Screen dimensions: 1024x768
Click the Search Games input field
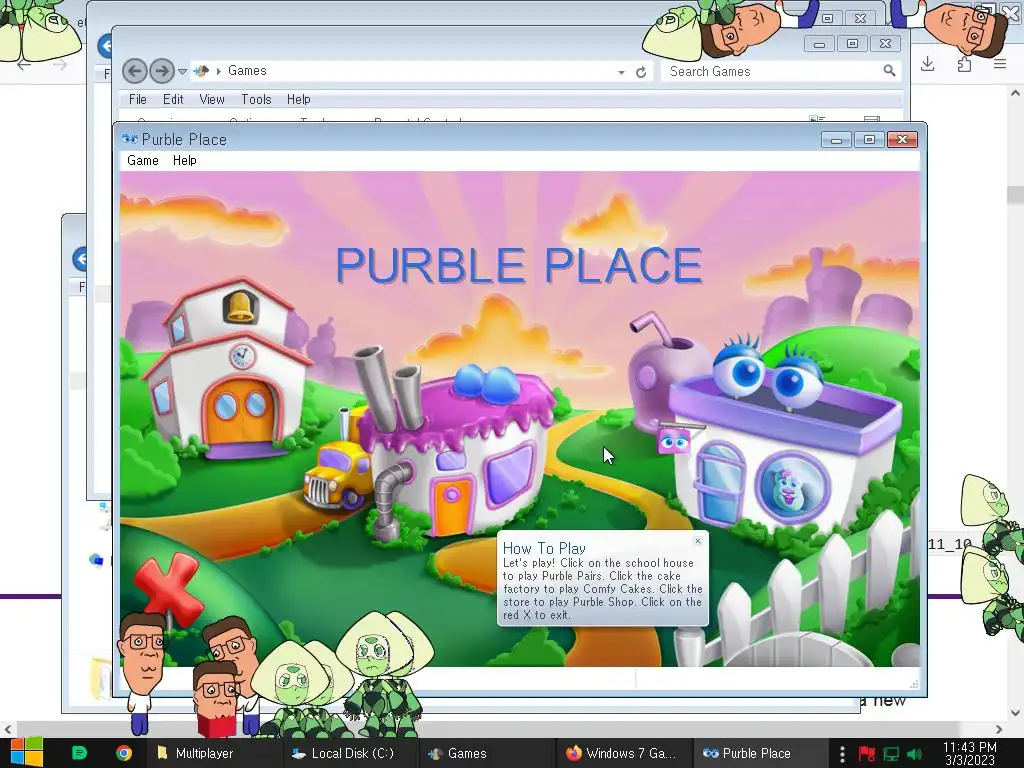click(x=772, y=71)
